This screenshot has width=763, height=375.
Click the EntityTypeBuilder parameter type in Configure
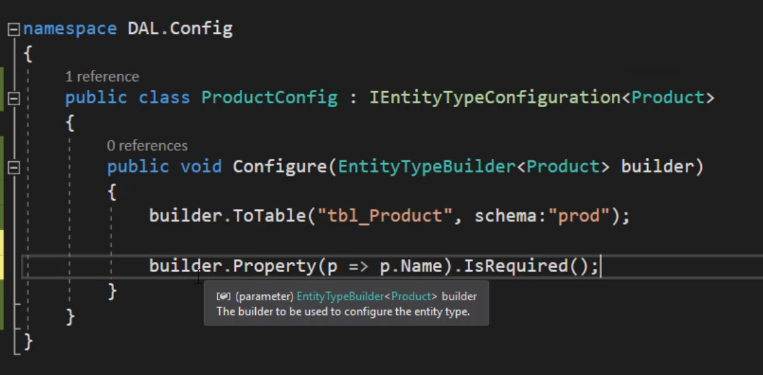[x=426, y=167]
